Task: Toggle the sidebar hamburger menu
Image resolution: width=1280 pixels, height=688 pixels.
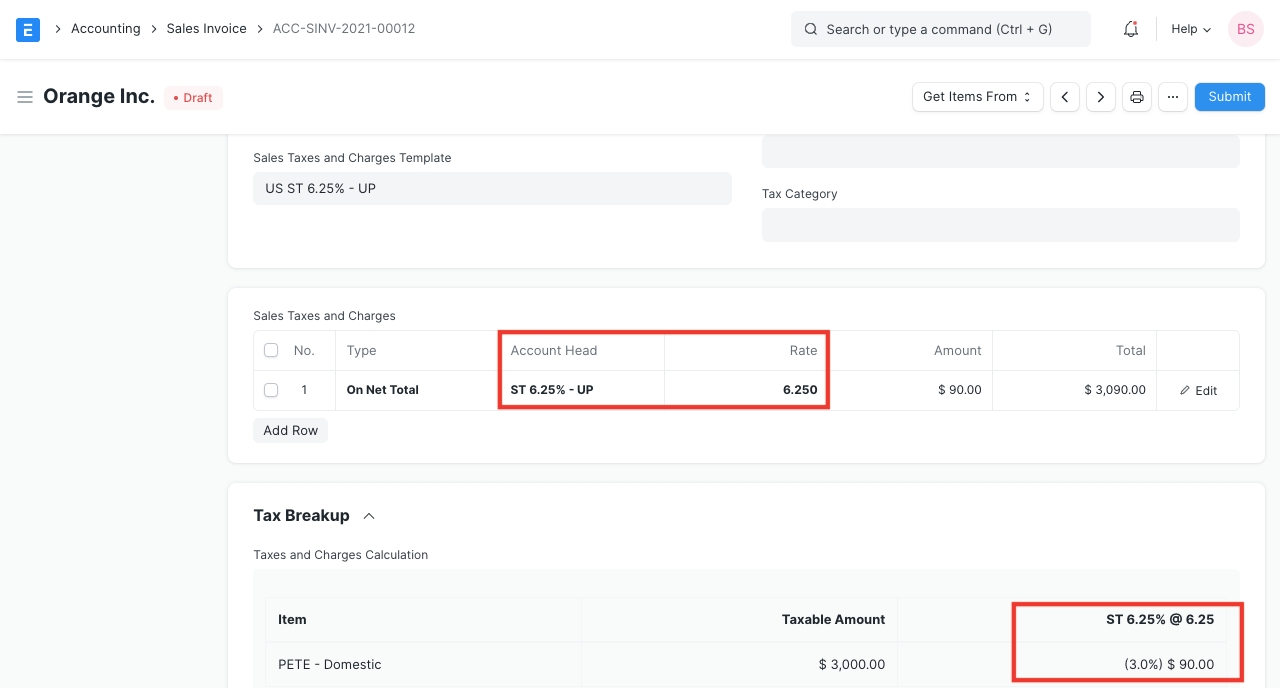Action: tap(25, 97)
